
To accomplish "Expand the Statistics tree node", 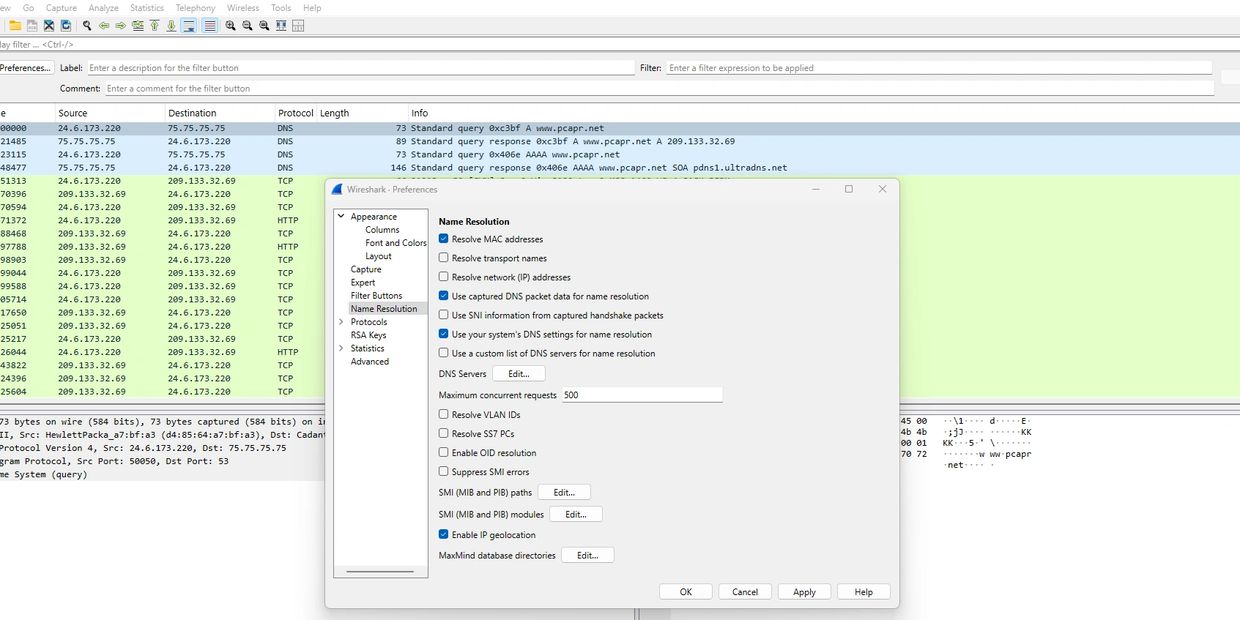I will coord(341,348).
